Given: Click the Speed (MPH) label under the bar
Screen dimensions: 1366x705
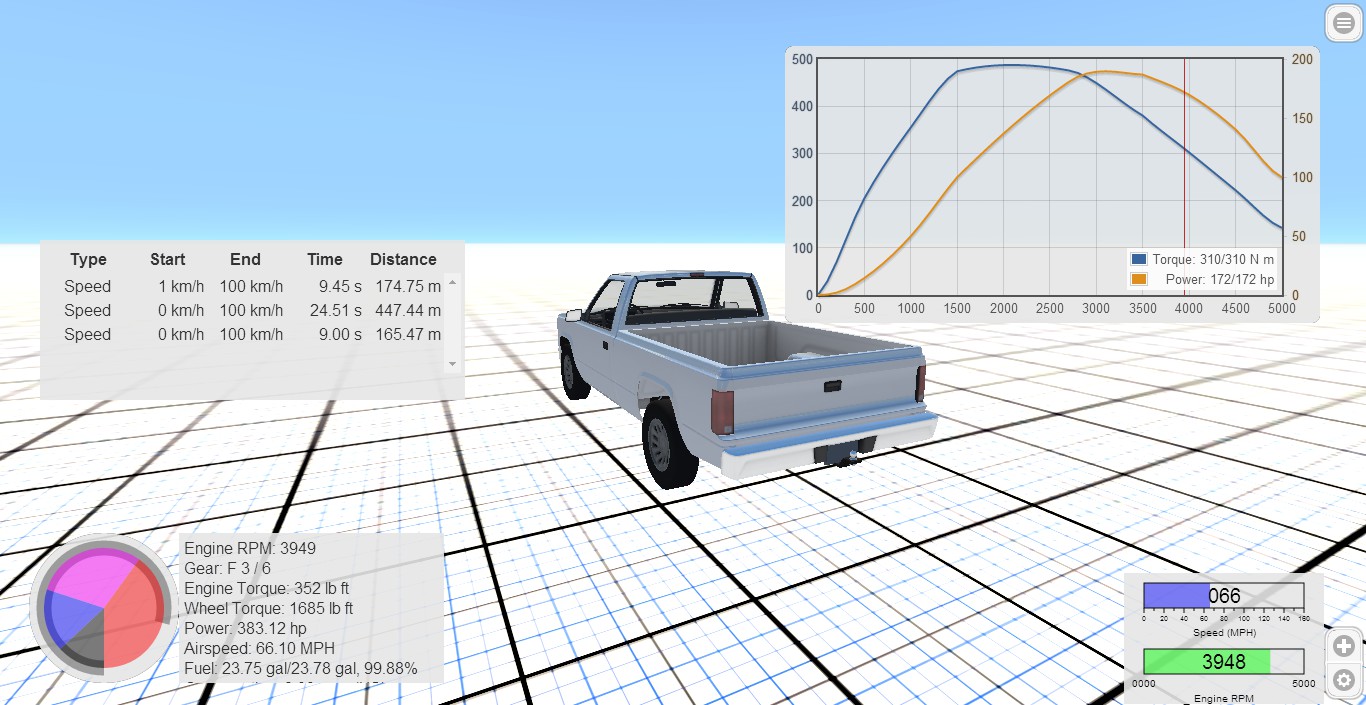Looking at the screenshot, I should click(1224, 633).
